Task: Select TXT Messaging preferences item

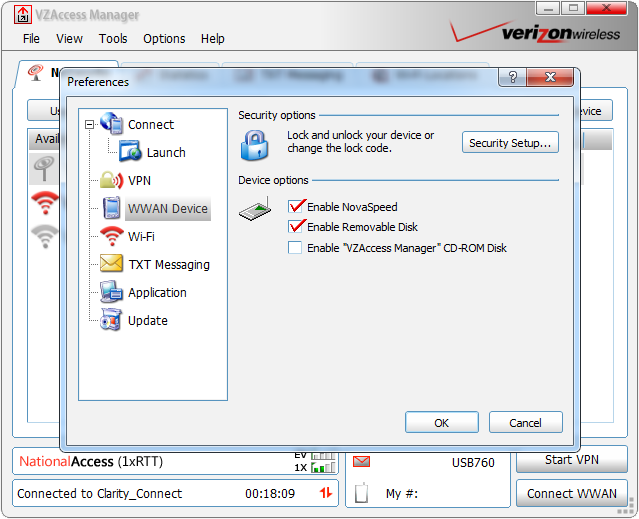Action: (169, 265)
